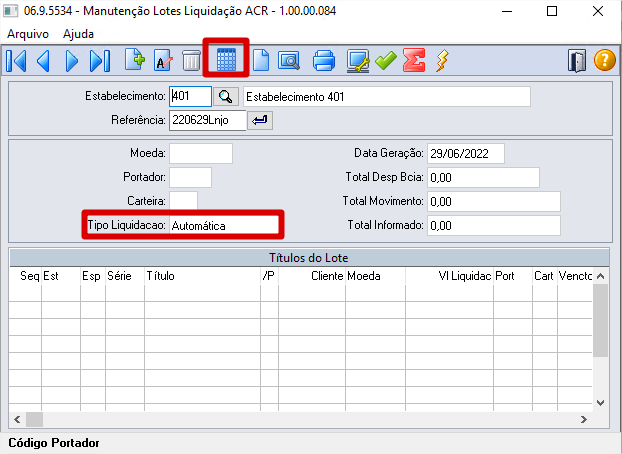The image size is (622, 454).
Task: Go to first record in toolbar
Action: (x=17, y=60)
